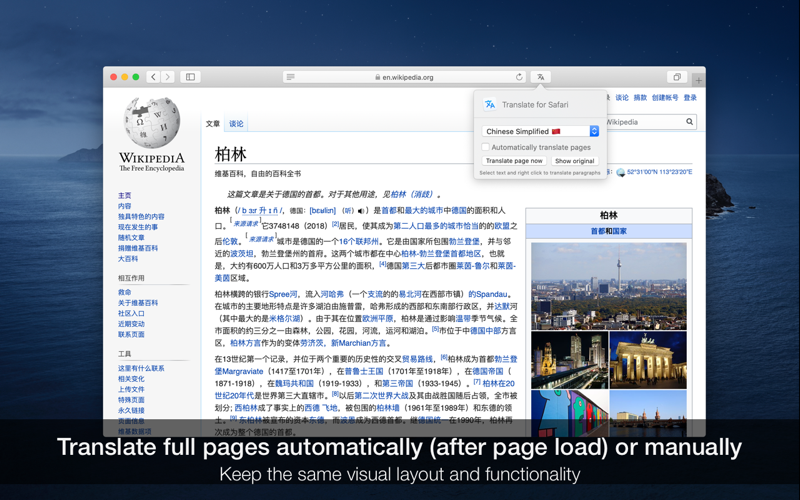Reload the page using the refresh icon
Viewport: 800px width, 500px height.
(519, 77)
